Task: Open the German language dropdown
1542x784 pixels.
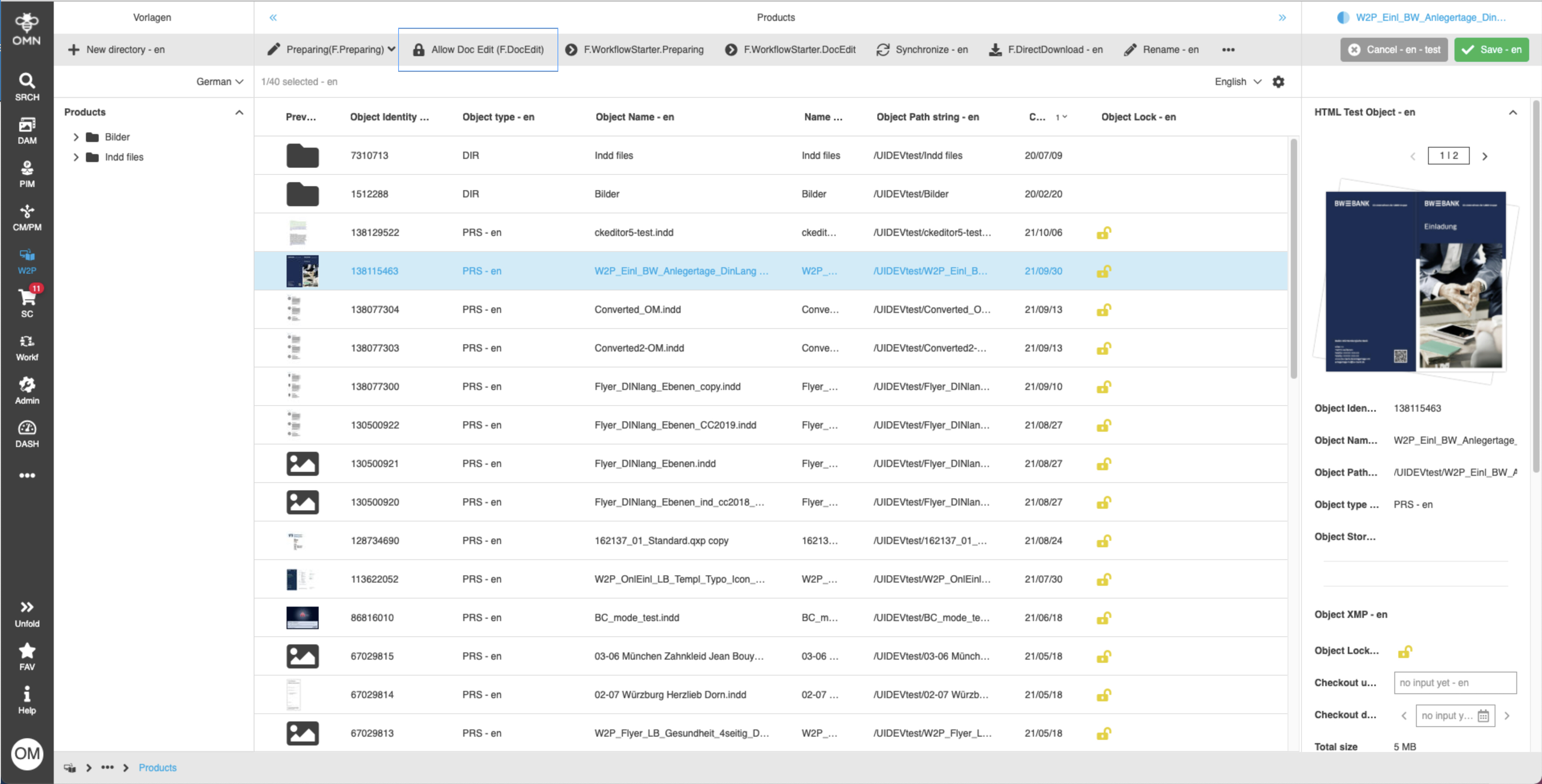Action: click(219, 81)
